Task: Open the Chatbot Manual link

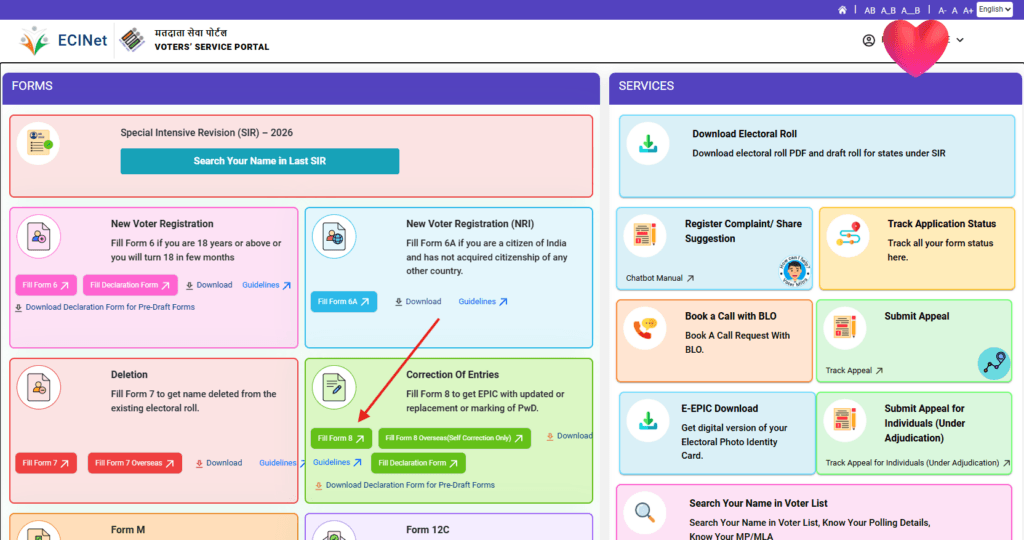Action: click(x=660, y=278)
